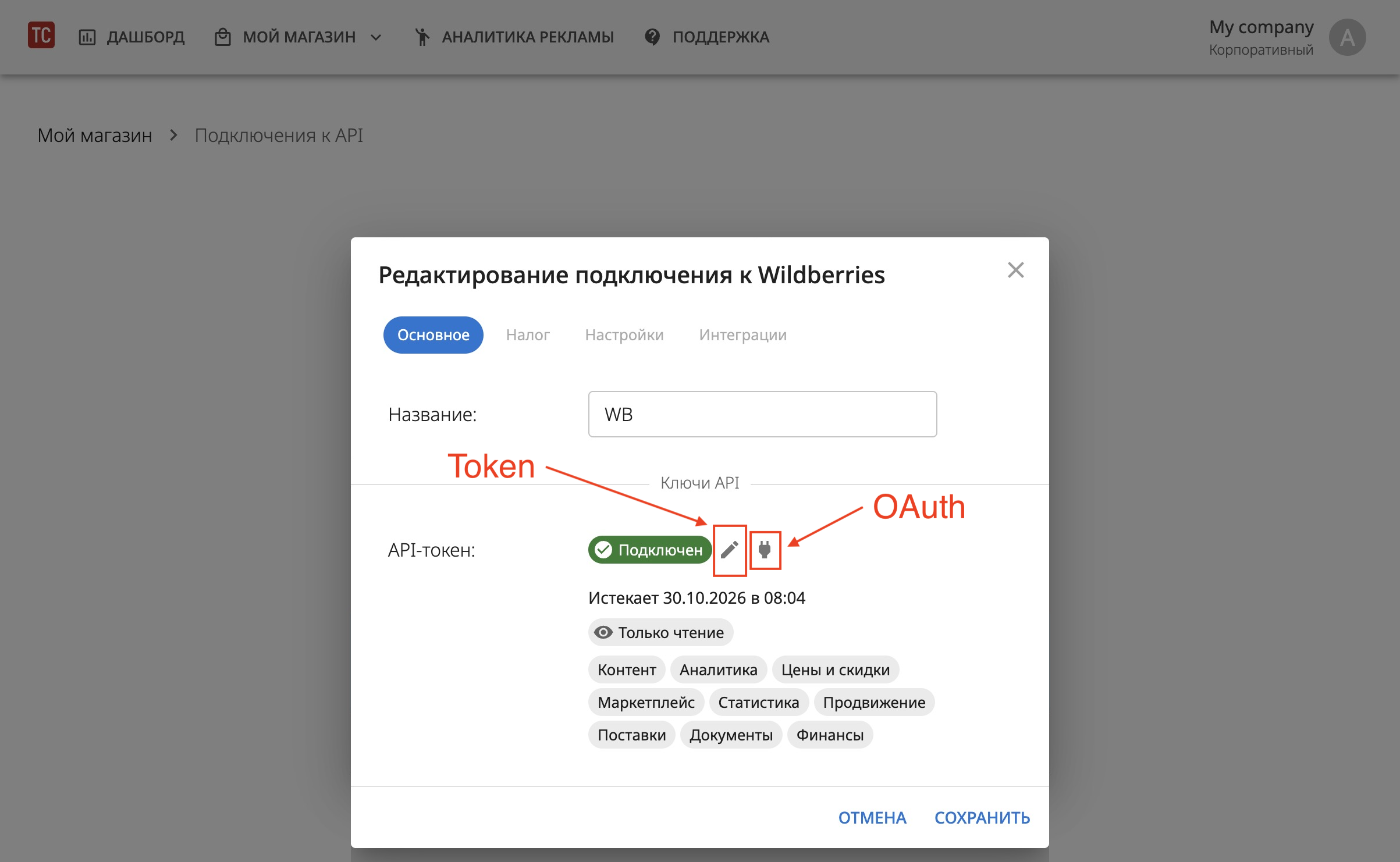Image resolution: width=1400 pixels, height=862 pixels.
Task: Click the My company account name
Action: [1262, 27]
